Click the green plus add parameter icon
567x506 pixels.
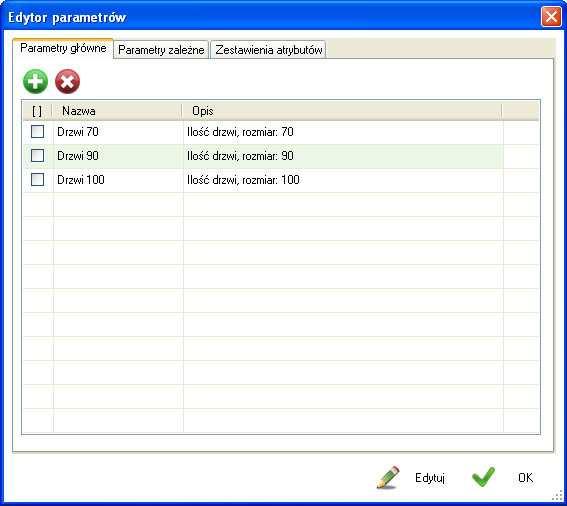click(35, 81)
